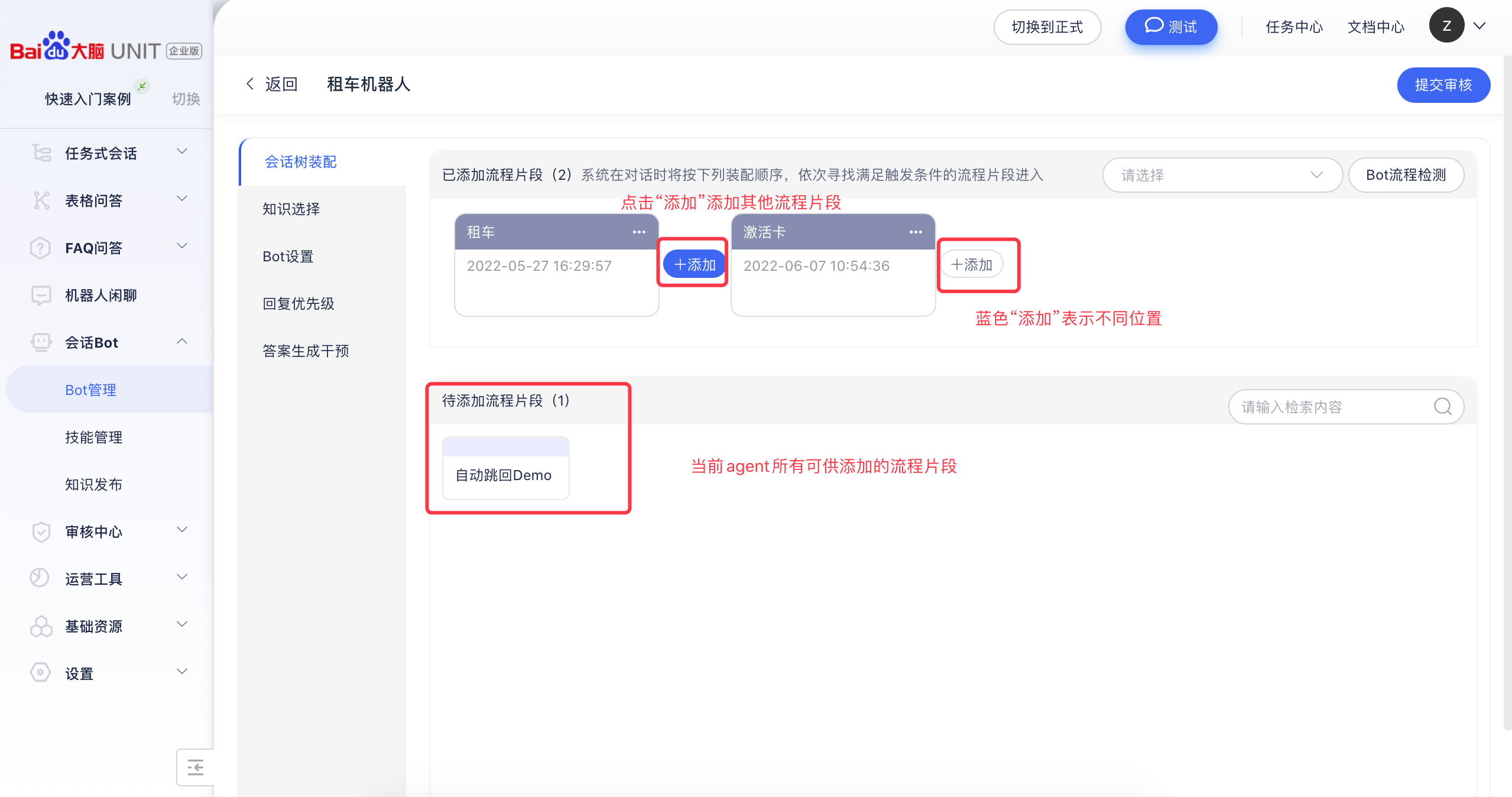Click the blue 测试 button
Viewport: 1512px width, 797px height.
(1171, 27)
